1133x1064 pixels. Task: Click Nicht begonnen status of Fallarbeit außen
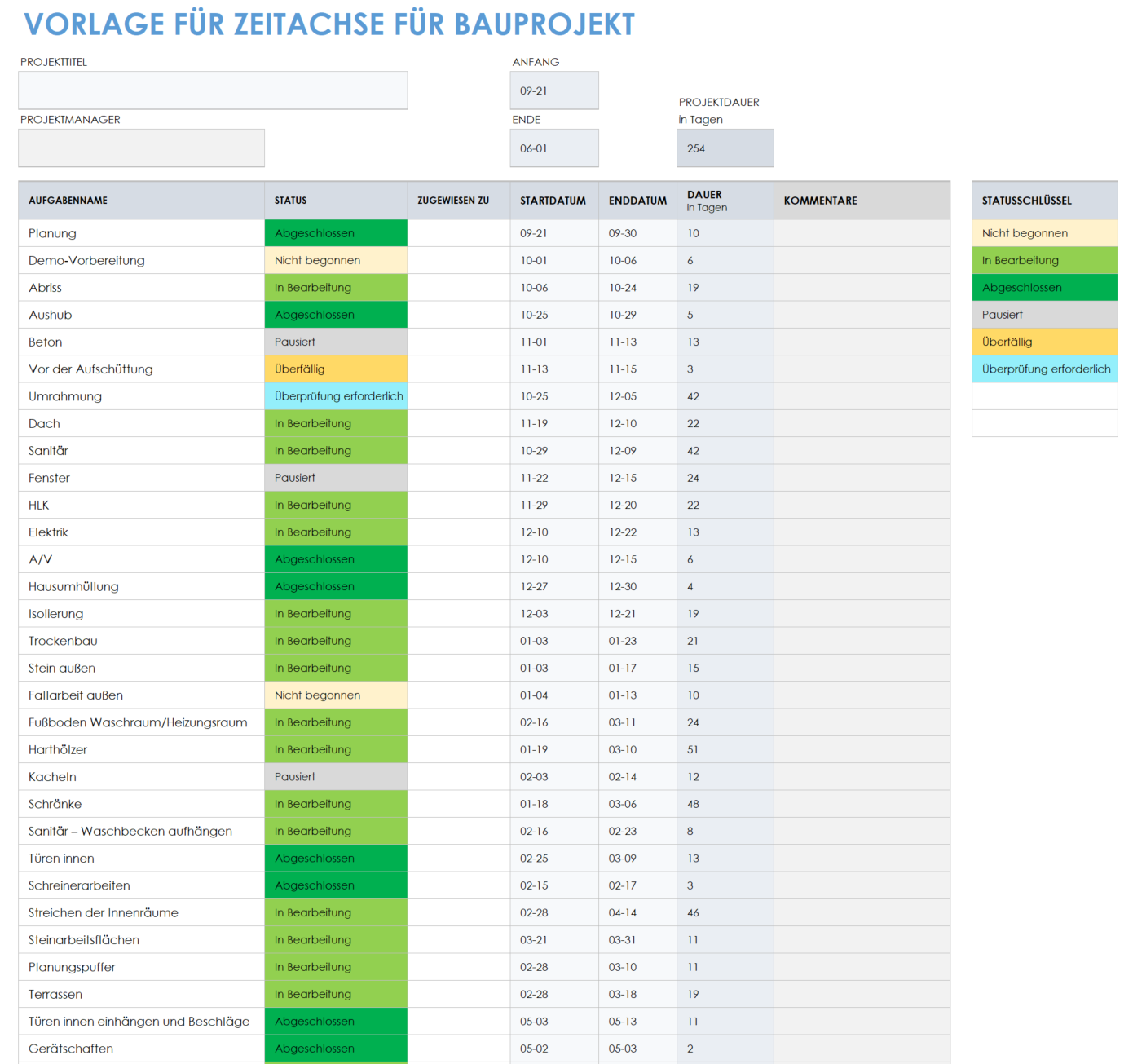[336, 695]
